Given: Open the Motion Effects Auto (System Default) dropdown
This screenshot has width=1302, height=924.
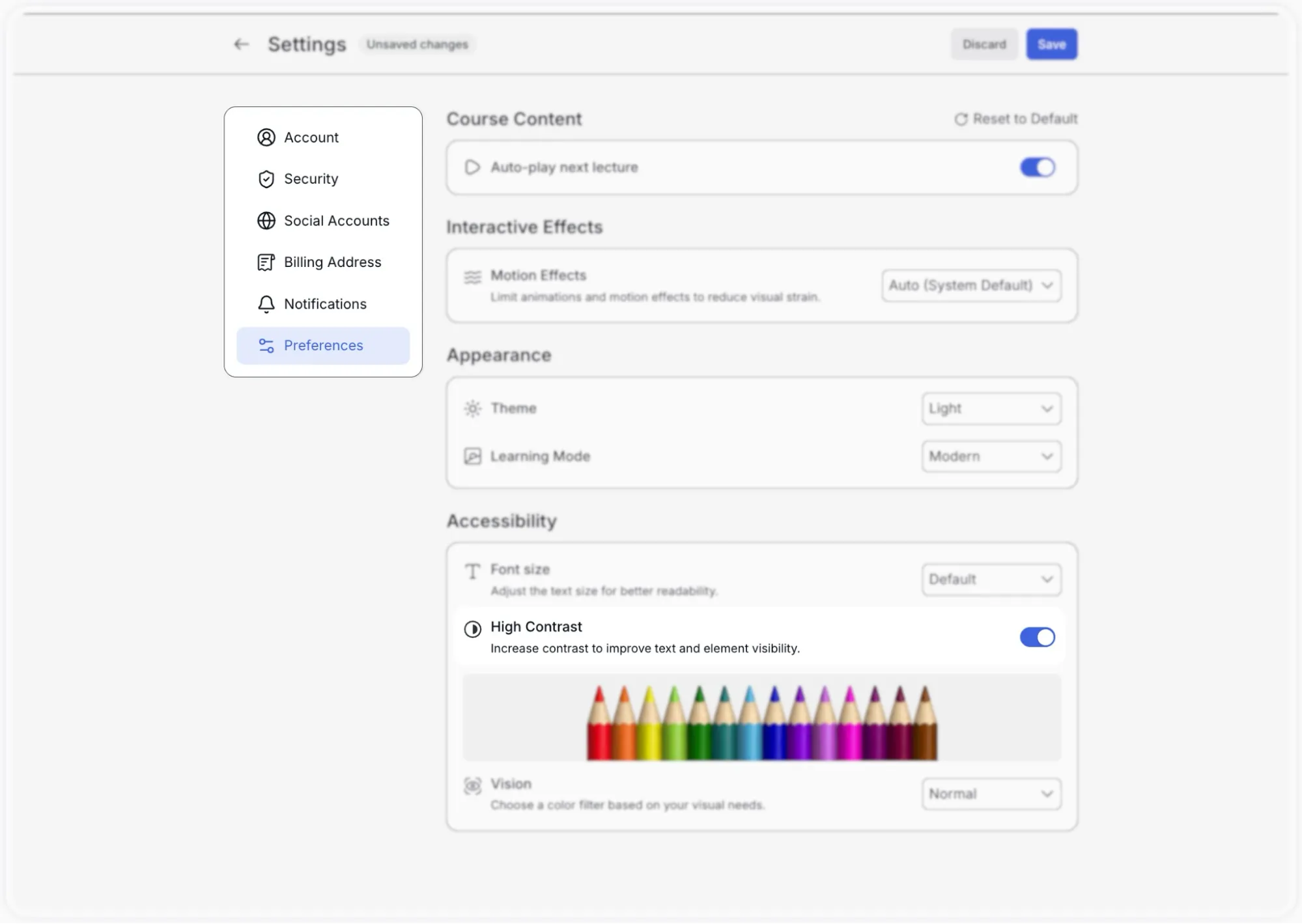Looking at the screenshot, I should (971, 286).
